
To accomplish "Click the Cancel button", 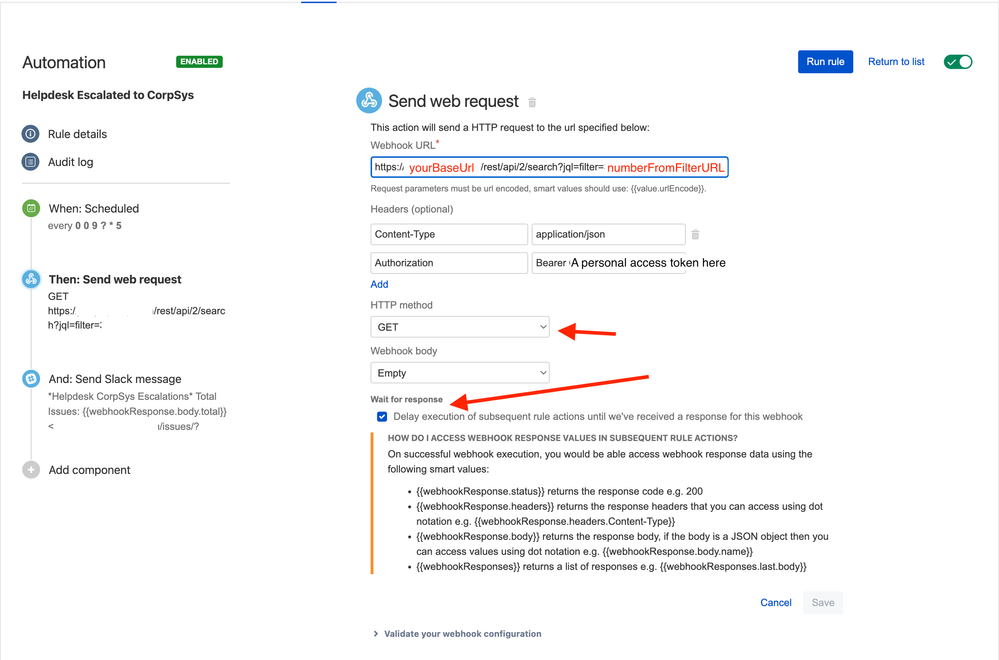I will (x=775, y=603).
